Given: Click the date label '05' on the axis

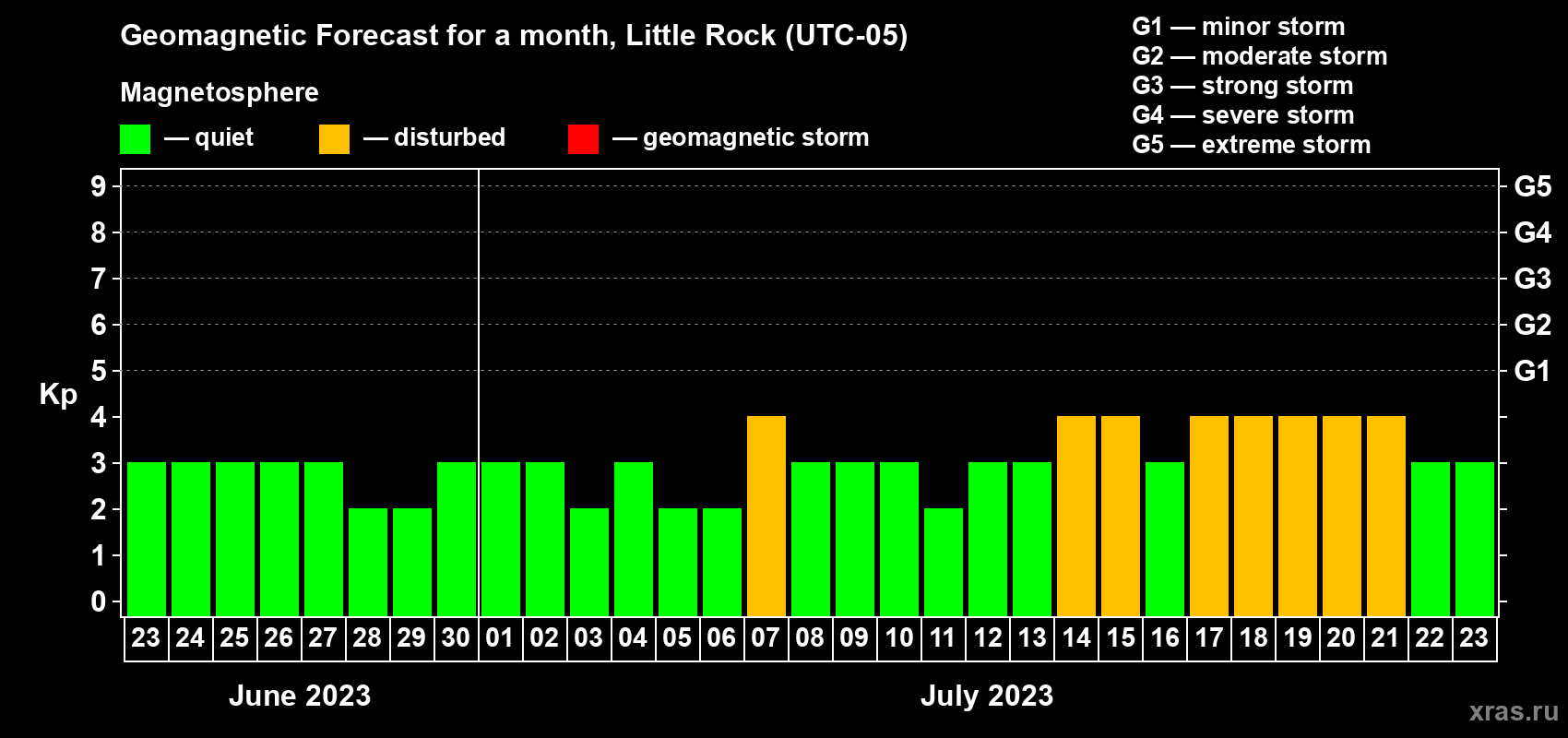Looking at the screenshot, I should [x=677, y=638].
